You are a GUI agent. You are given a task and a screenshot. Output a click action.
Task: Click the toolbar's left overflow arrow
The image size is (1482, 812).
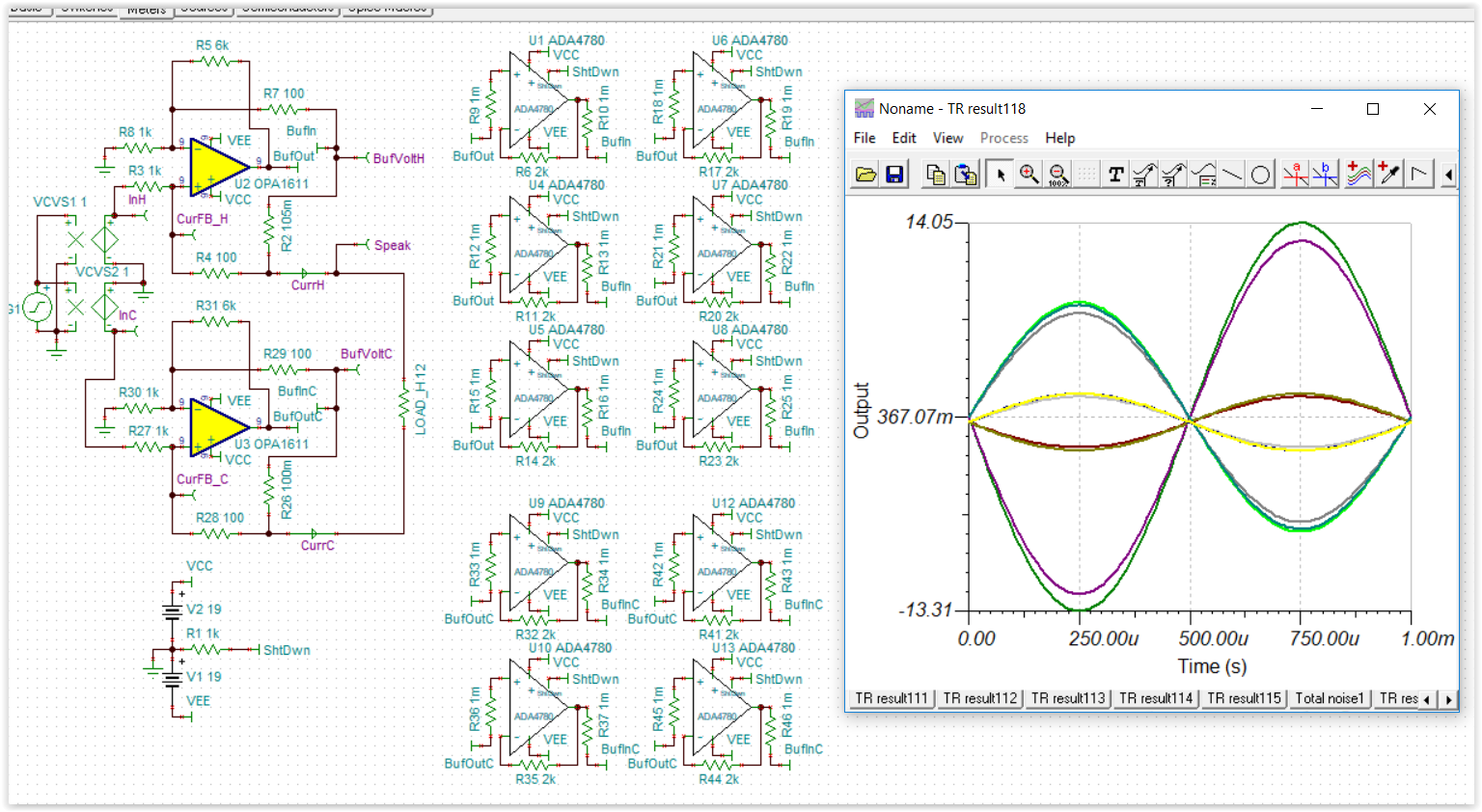pyautogui.click(x=1448, y=175)
